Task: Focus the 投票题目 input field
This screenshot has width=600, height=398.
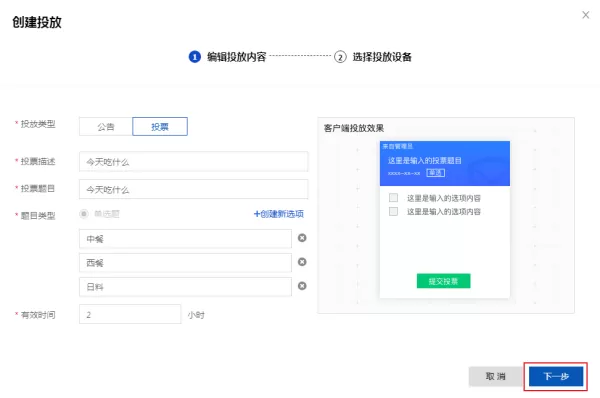Action: [193, 189]
